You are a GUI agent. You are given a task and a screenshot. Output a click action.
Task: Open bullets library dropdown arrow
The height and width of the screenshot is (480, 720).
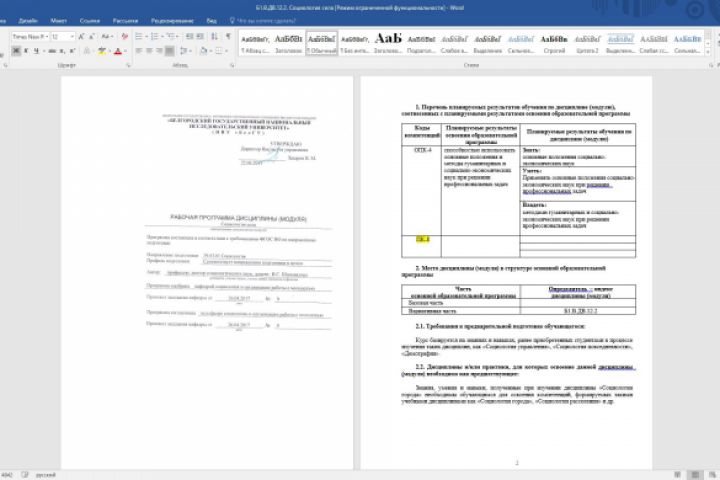[146, 36]
